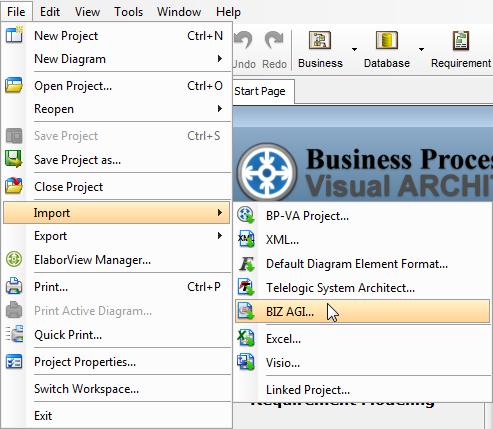This screenshot has height=429, width=493.
Task: Click the Open Project folder icon
Action: tap(14, 85)
